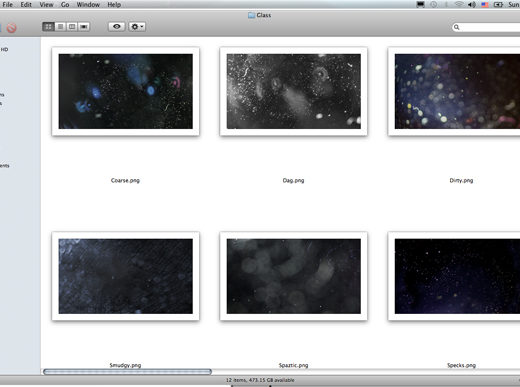Viewport: 520px width, 387px height.
Task: Open the Window menu
Action: 88,5
